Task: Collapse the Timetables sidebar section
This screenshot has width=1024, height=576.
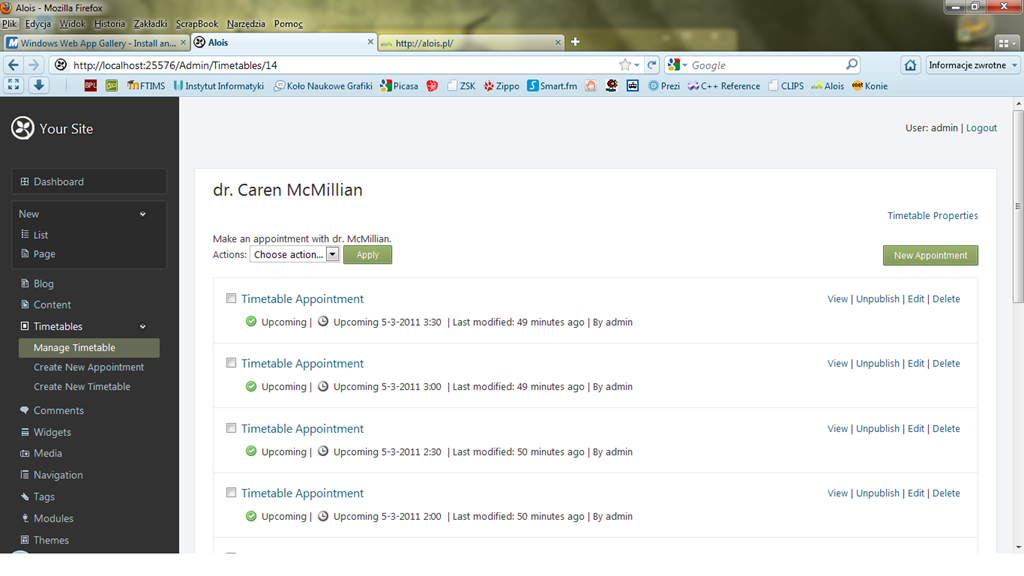Action: [x=142, y=327]
